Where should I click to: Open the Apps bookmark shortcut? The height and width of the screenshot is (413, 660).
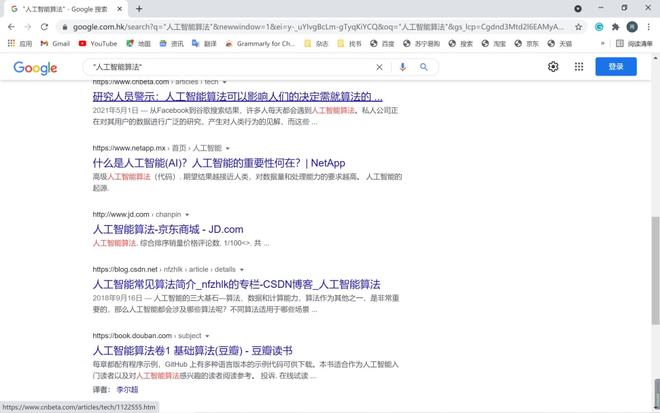pyautogui.click(x=19, y=43)
